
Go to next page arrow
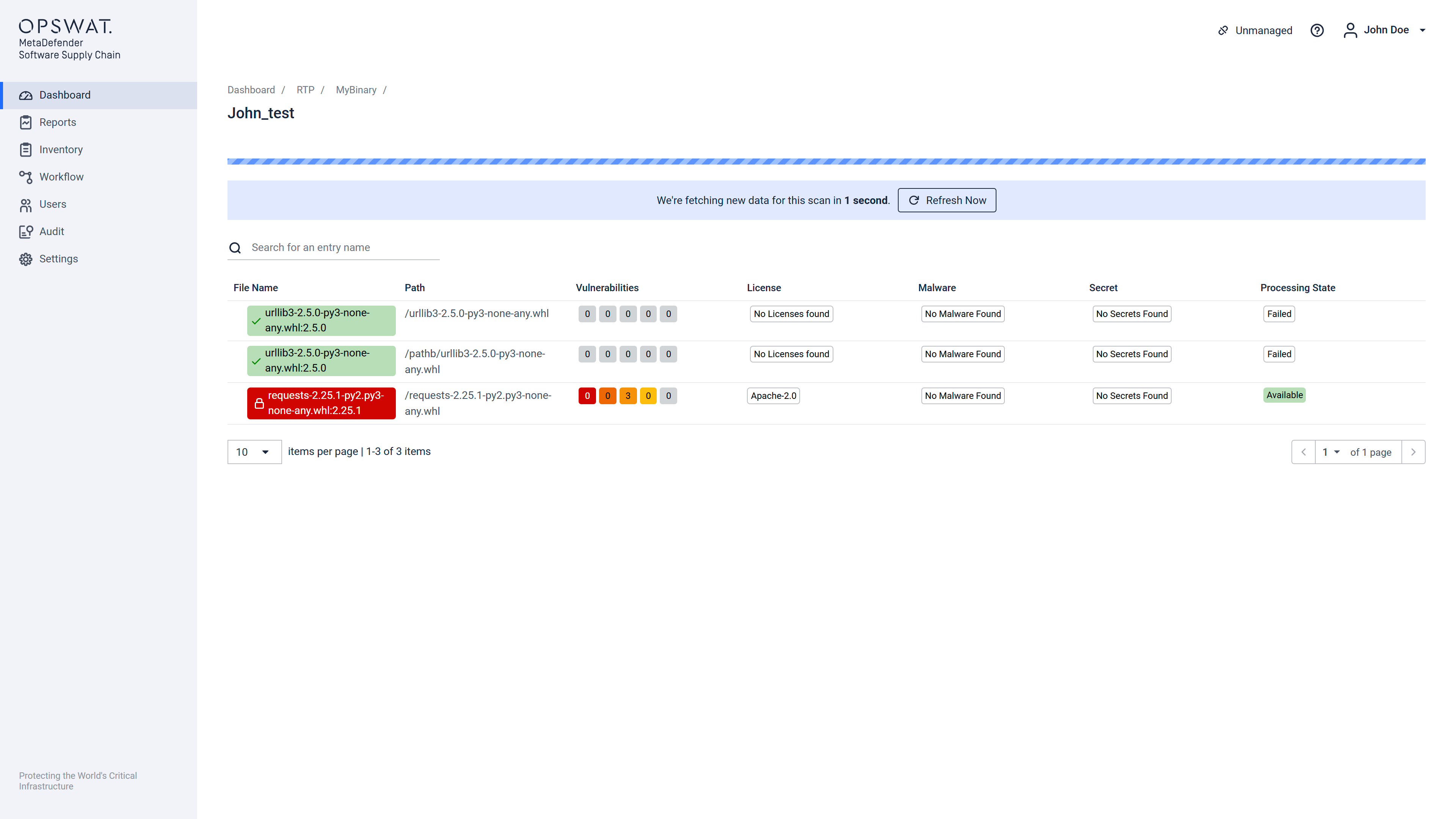[1413, 452]
